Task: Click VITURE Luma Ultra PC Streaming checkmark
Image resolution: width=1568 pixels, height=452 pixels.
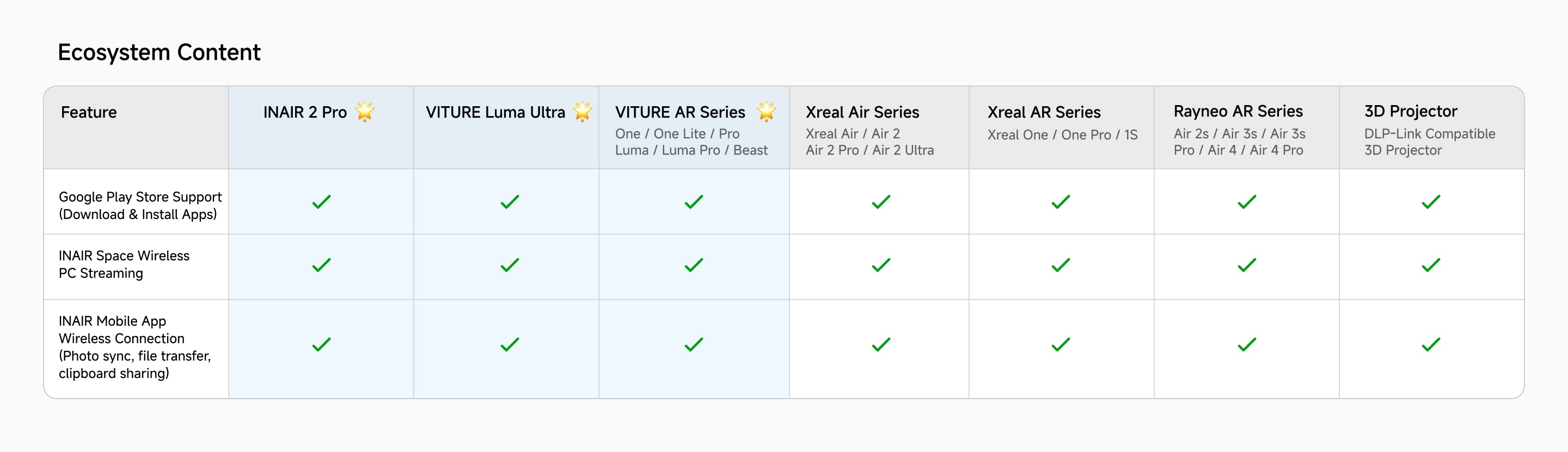Action: tap(510, 265)
